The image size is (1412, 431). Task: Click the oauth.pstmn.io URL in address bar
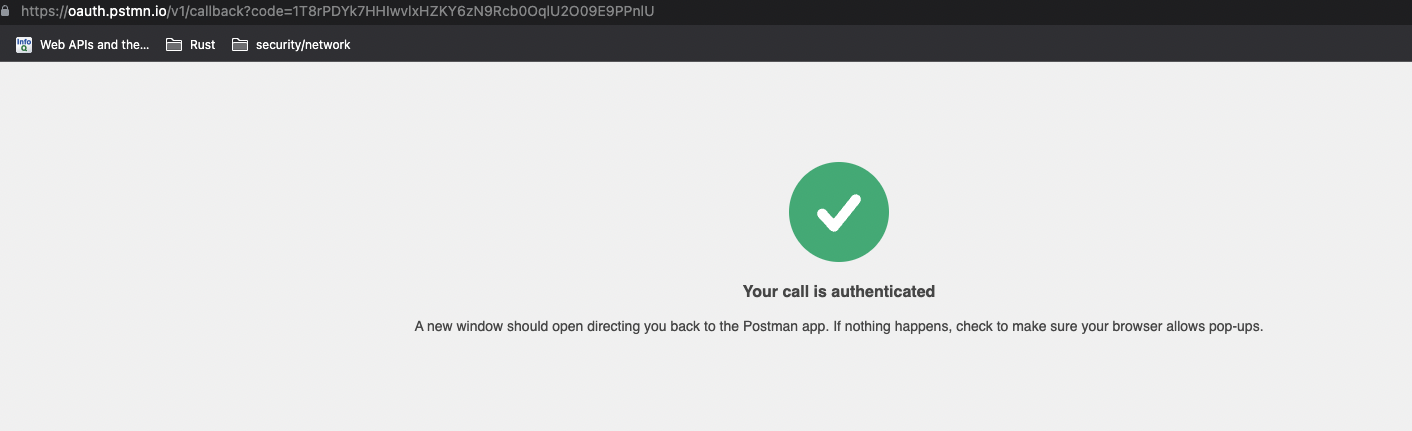coord(337,11)
